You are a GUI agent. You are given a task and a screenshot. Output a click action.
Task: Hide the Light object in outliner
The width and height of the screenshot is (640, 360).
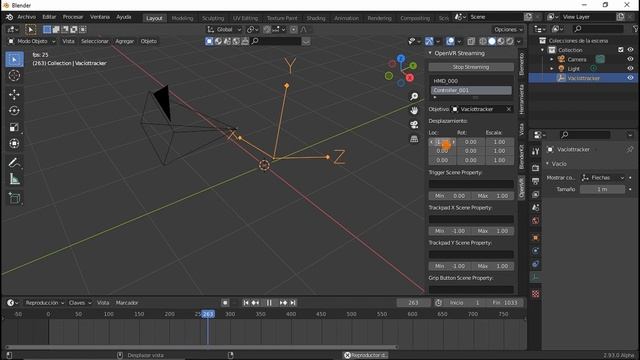[x=630, y=69]
